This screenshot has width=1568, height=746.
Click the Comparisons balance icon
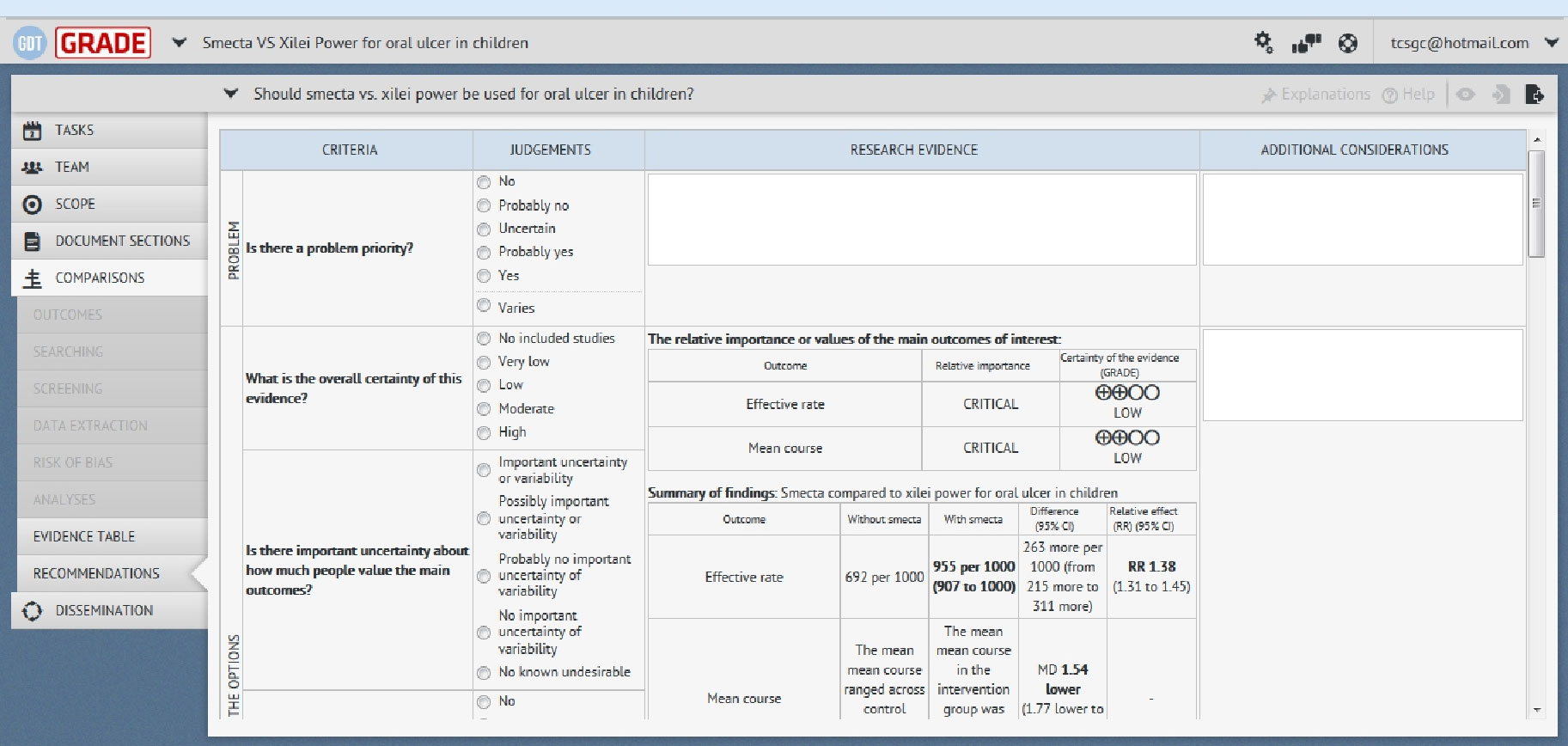click(32, 278)
